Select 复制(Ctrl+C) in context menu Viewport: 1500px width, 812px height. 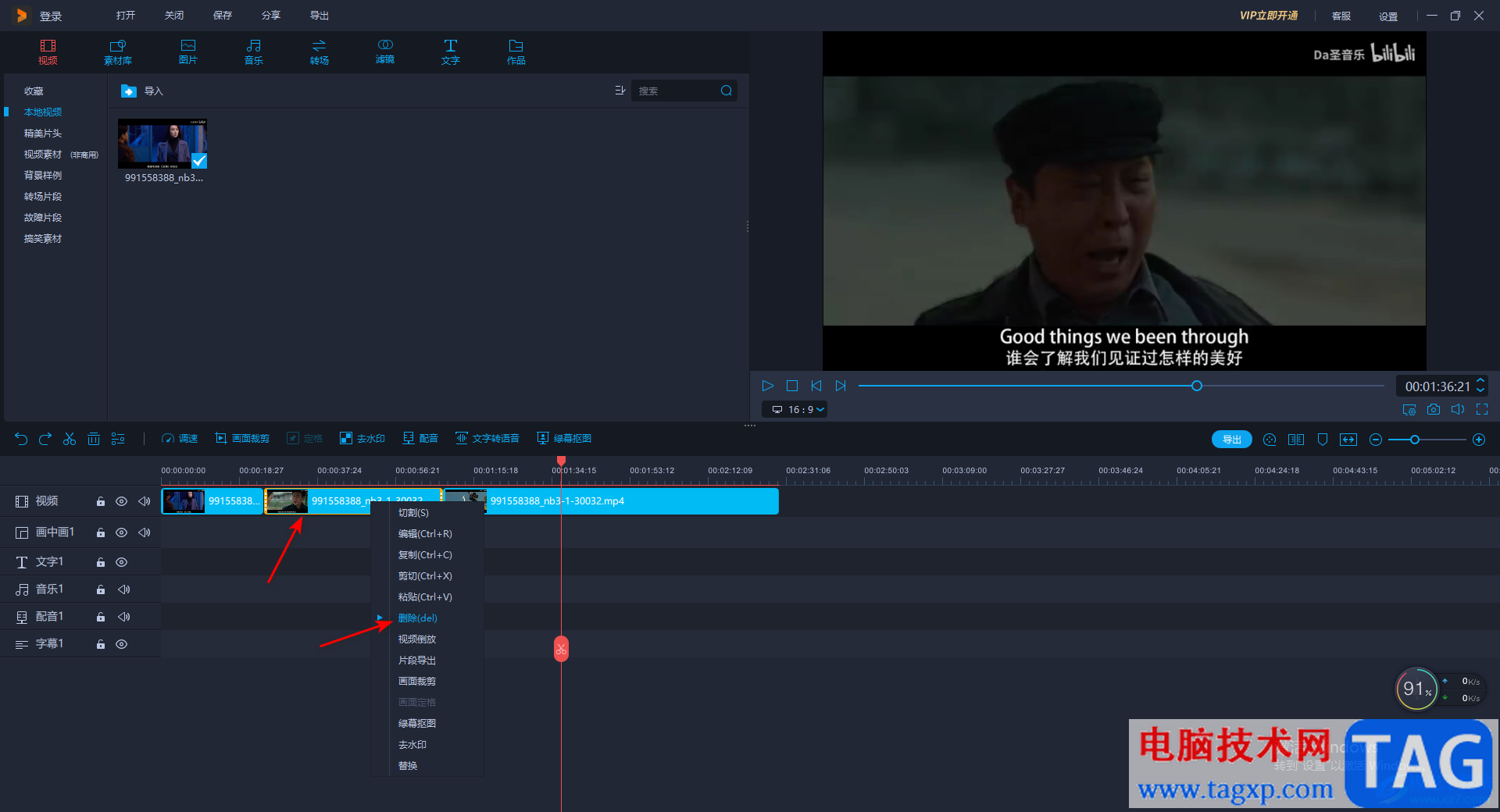(x=425, y=555)
